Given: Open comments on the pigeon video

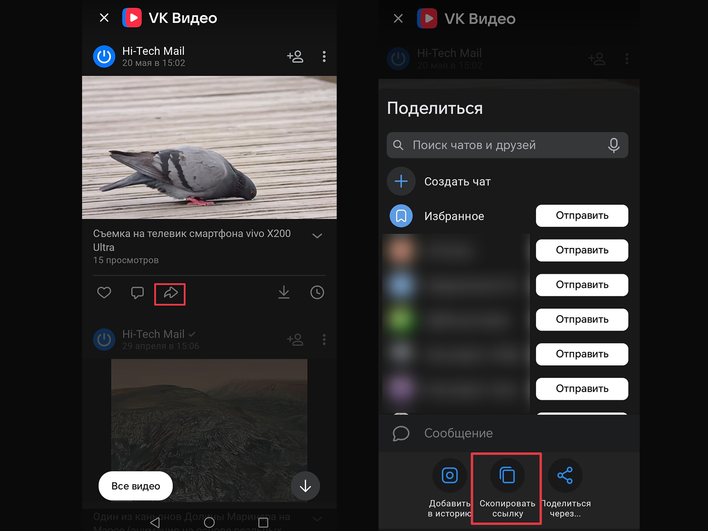Looking at the screenshot, I should (137, 293).
